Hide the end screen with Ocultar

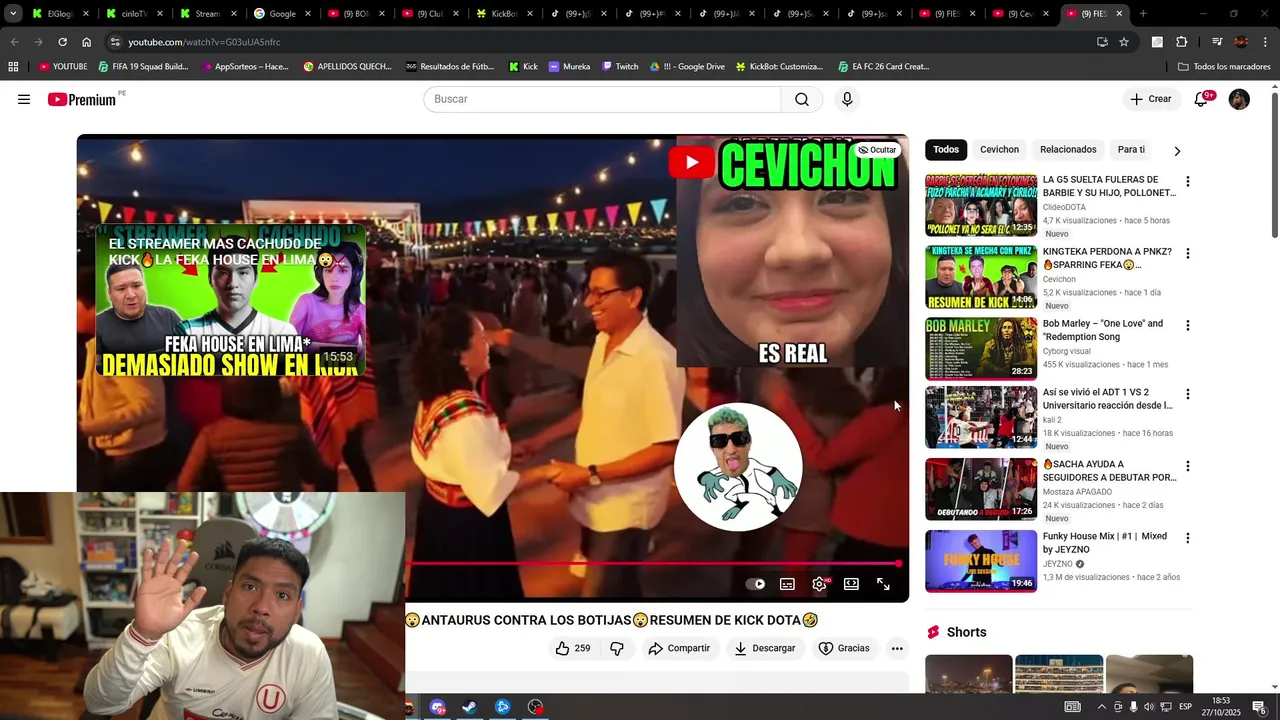(x=877, y=150)
